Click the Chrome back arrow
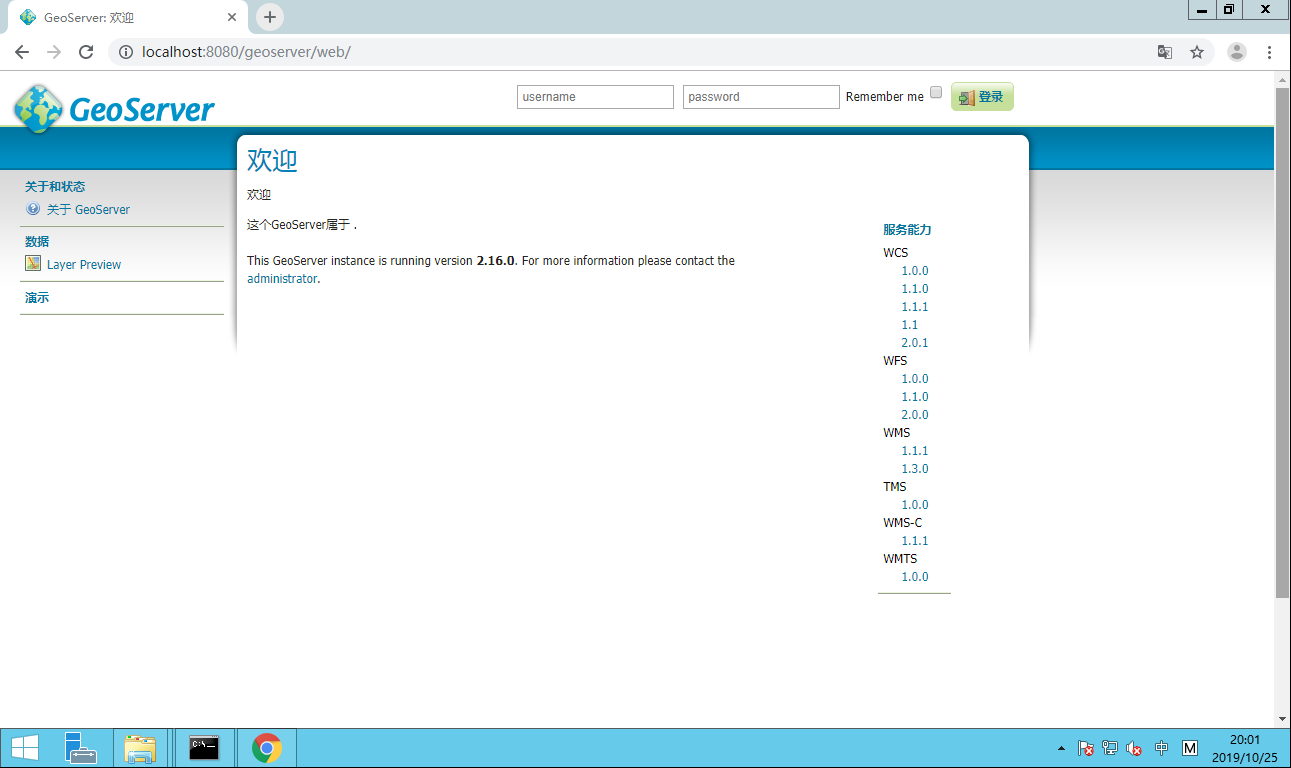This screenshot has width=1291, height=768. (x=22, y=52)
